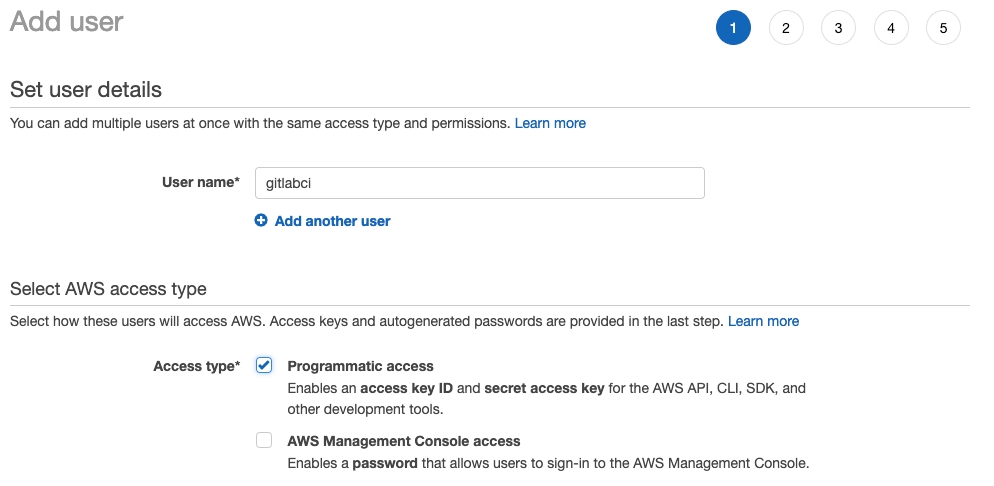Click the Programmatic access label text

(360, 366)
